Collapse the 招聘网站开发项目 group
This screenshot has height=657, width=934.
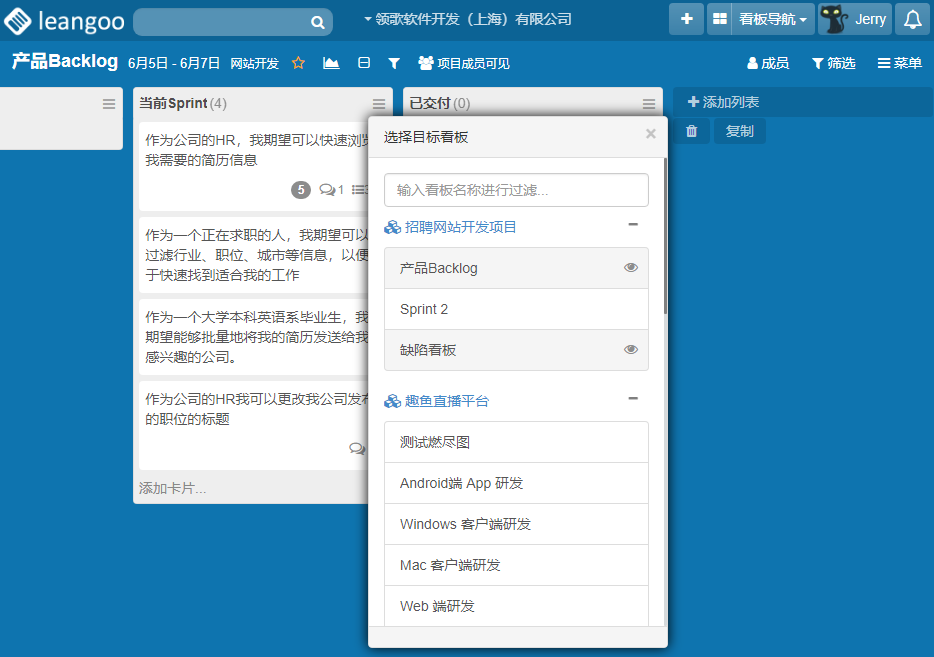pyautogui.click(x=632, y=225)
